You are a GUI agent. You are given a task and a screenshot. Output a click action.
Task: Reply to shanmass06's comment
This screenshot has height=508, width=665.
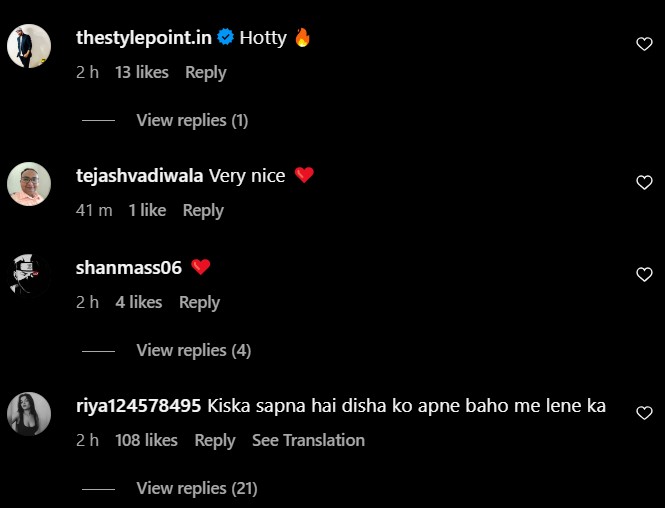tap(199, 302)
